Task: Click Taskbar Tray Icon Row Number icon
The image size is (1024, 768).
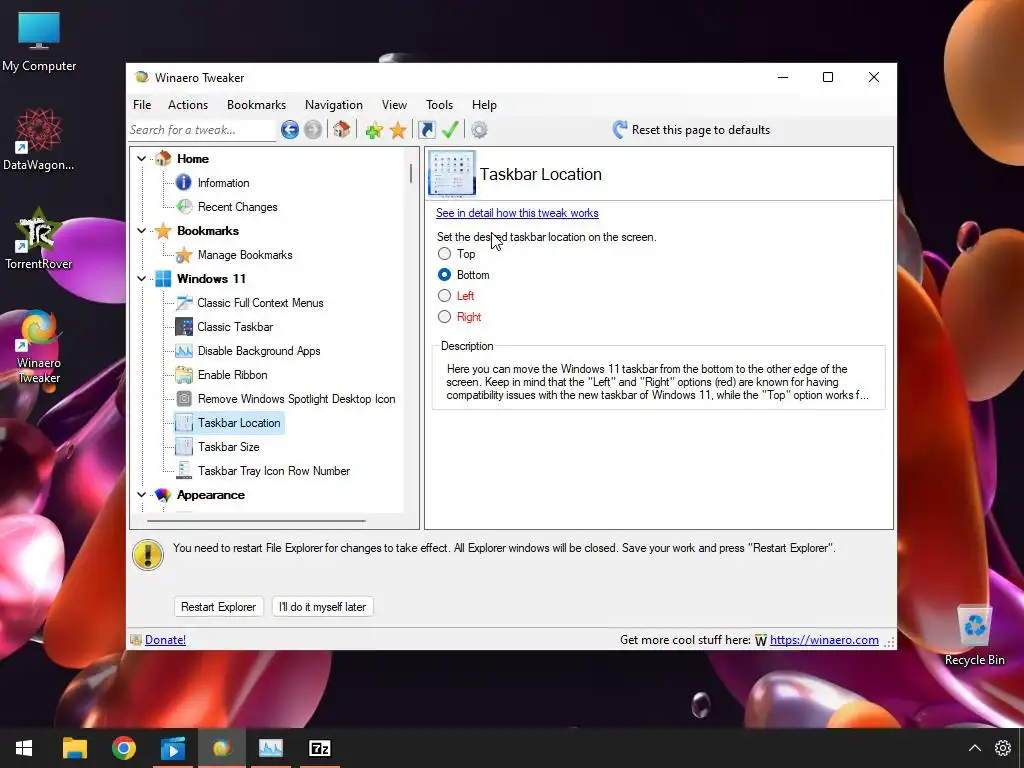Action: tap(184, 471)
